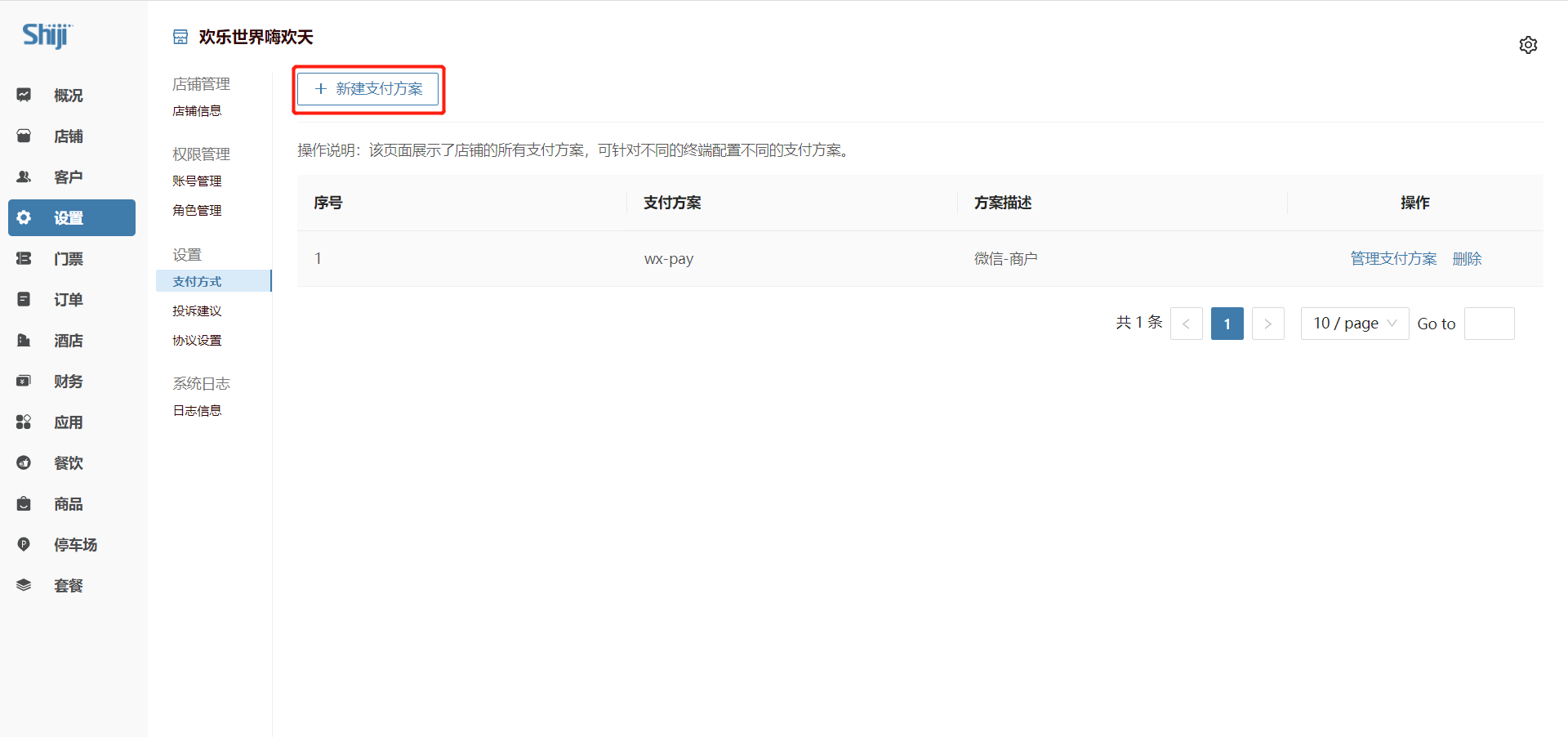
Task: Open the top-right gear settings icon
Action: click(1528, 45)
